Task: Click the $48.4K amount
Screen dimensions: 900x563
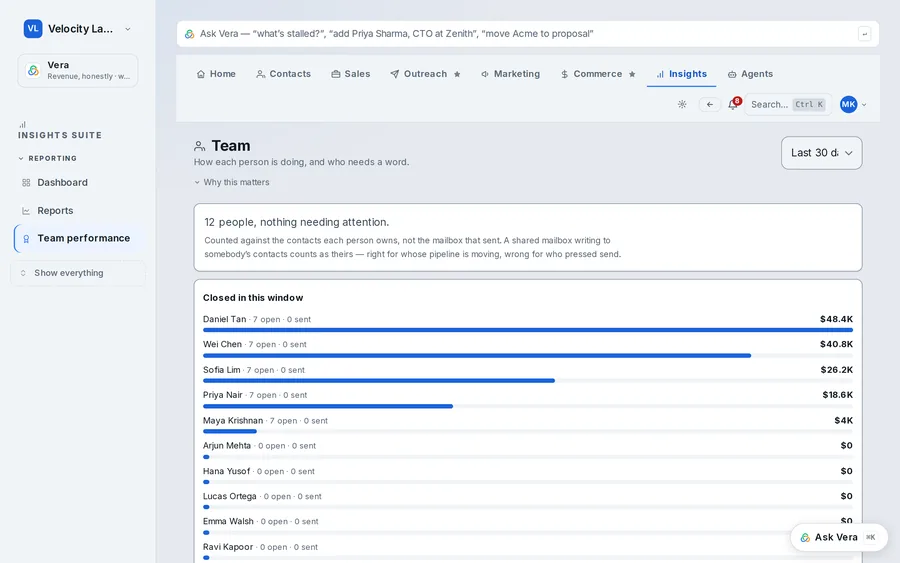Action: click(836, 319)
